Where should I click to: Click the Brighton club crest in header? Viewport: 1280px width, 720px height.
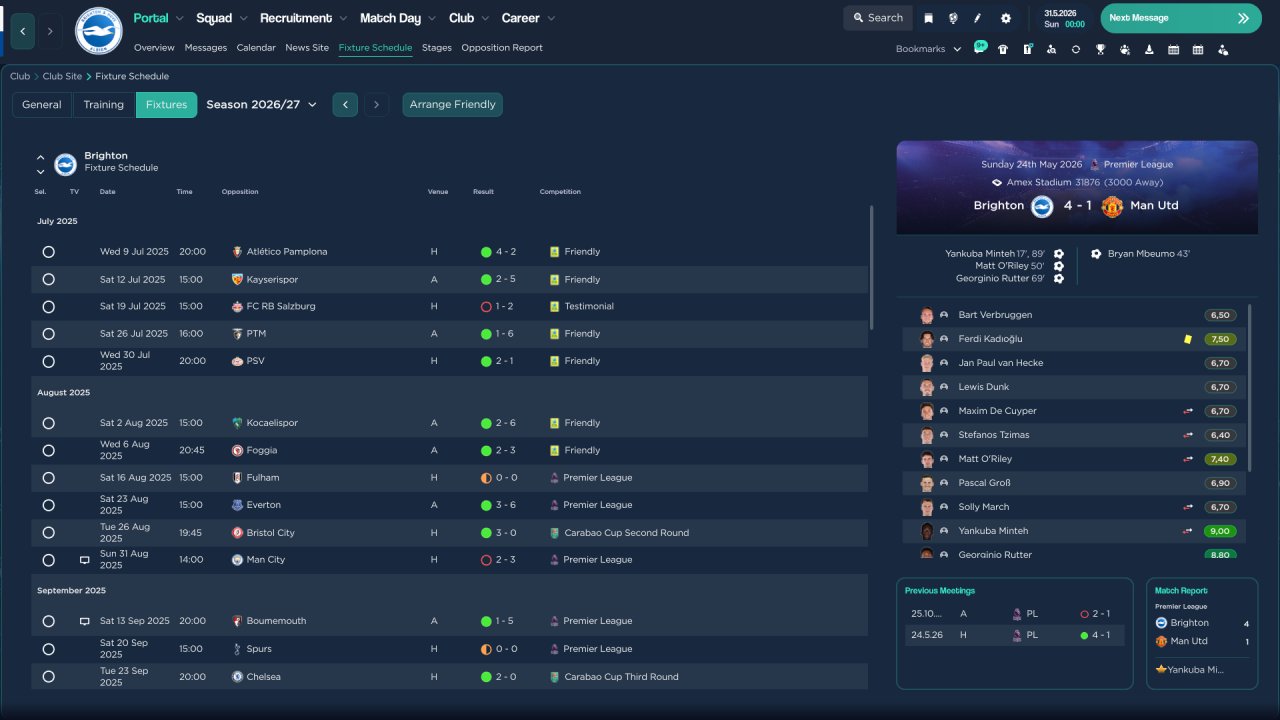click(98, 31)
